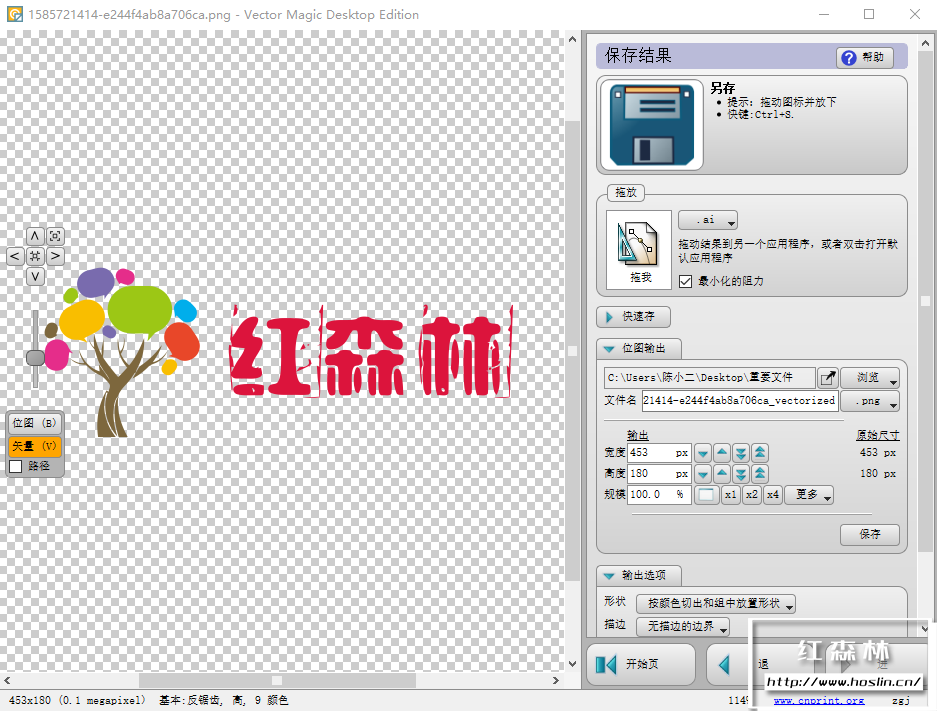Open the 更多 scale options dropdown
The image size is (937, 711).
(809, 495)
